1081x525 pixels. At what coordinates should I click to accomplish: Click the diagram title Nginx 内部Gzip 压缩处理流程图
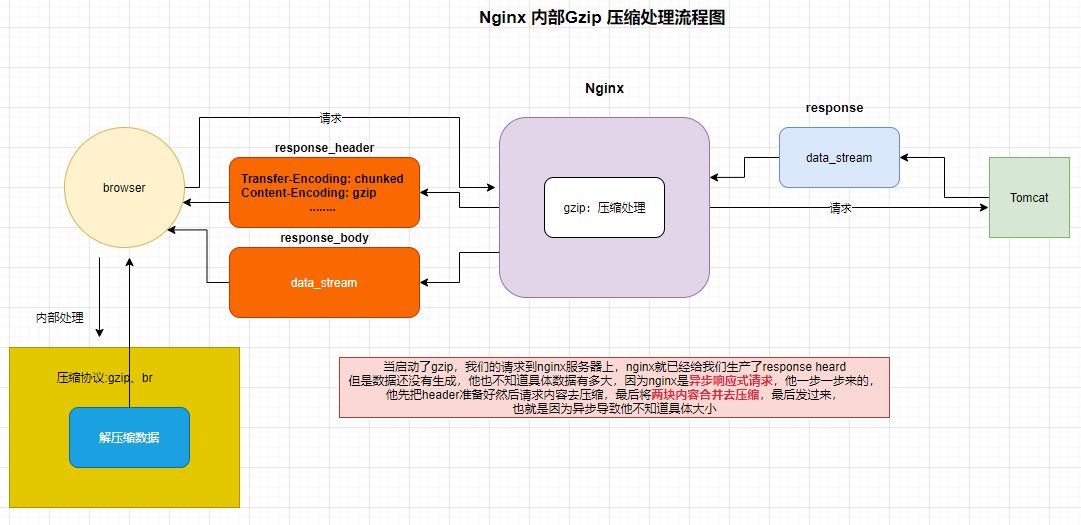[602, 18]
